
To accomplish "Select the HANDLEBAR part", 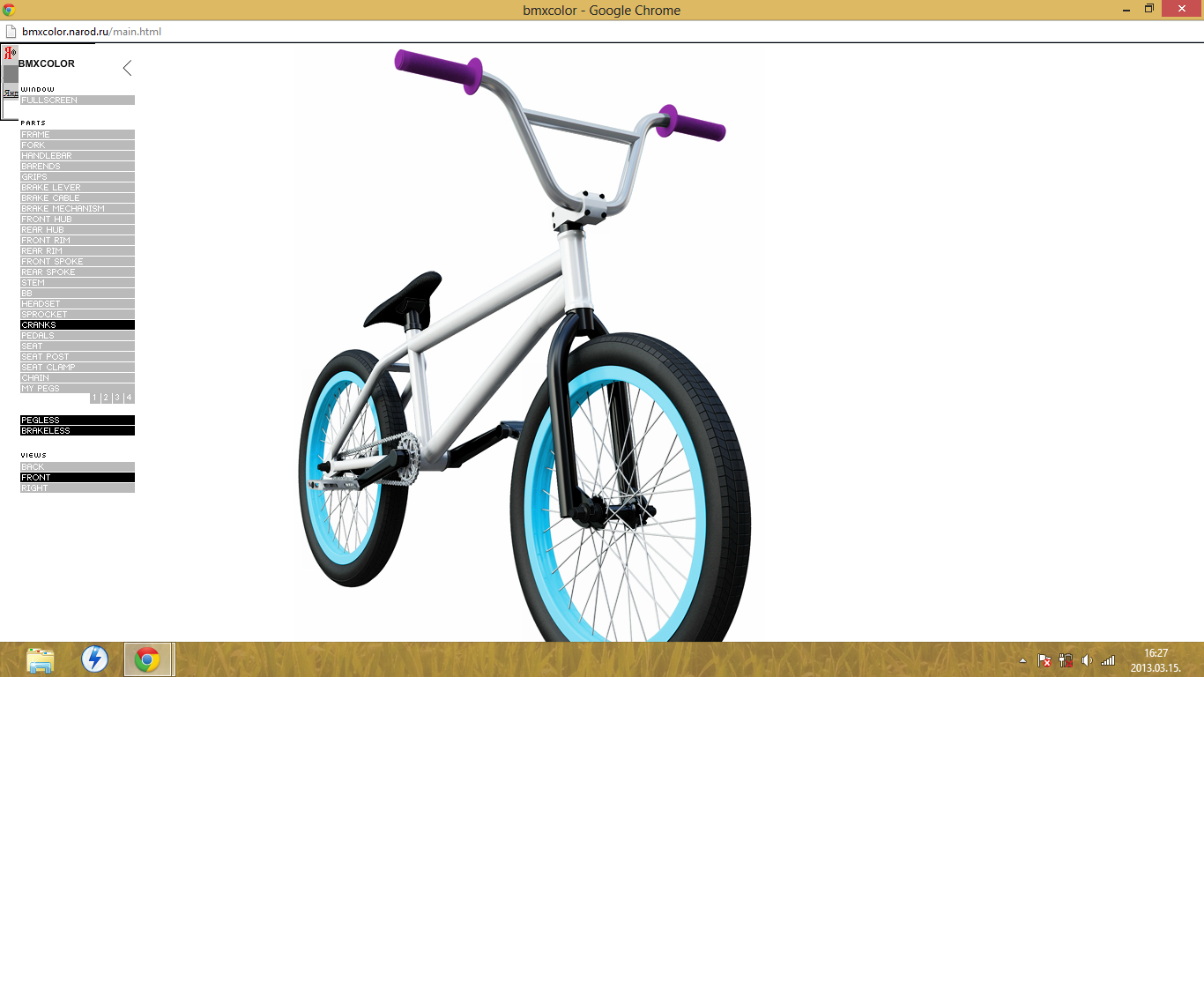I will click(77, 156).
